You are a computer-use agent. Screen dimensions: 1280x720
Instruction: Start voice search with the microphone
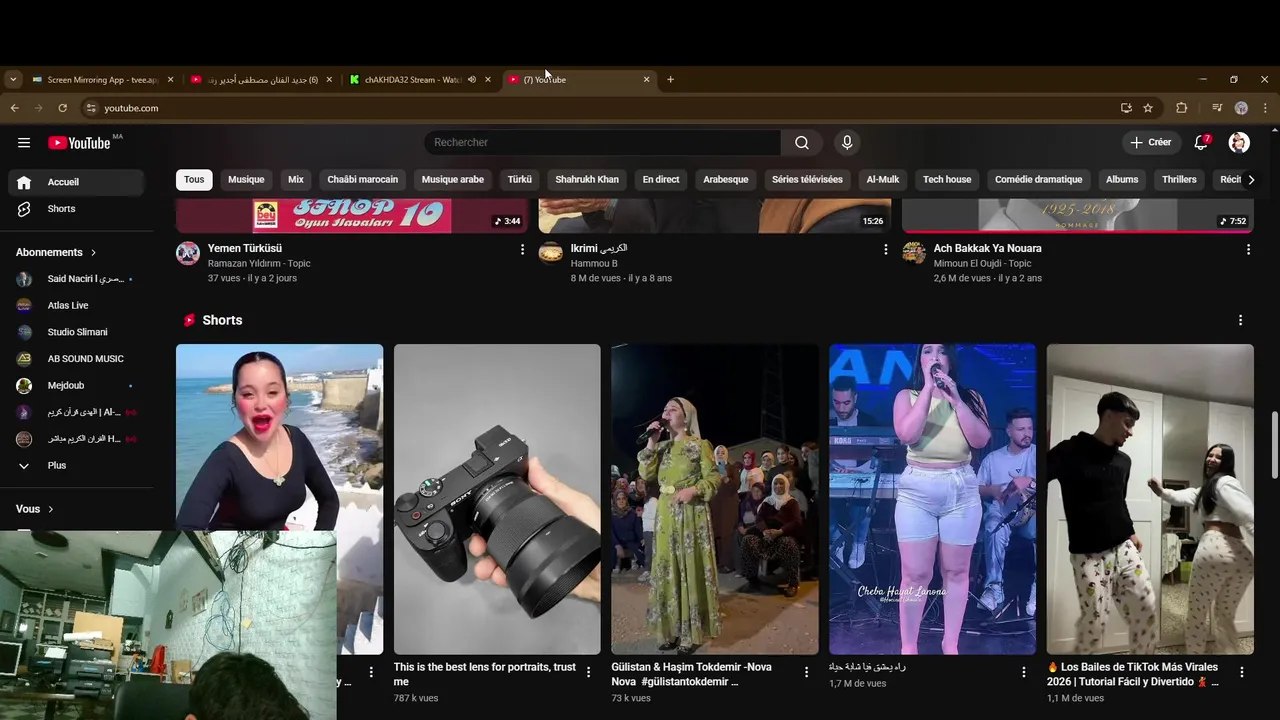[x=847, y=143]
